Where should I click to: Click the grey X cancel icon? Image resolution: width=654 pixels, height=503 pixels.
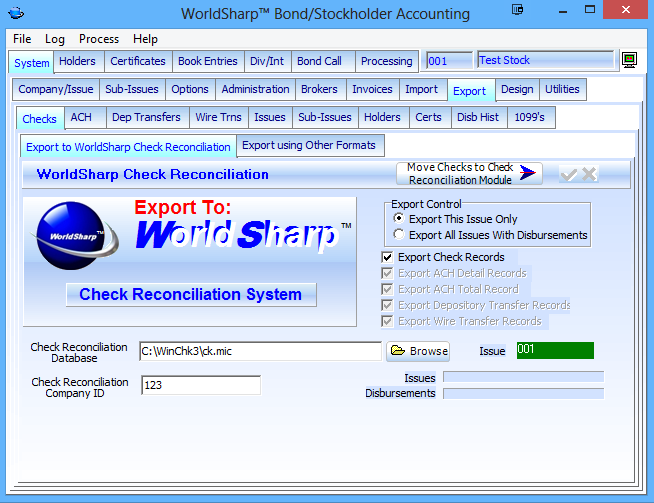click(589, 174)
